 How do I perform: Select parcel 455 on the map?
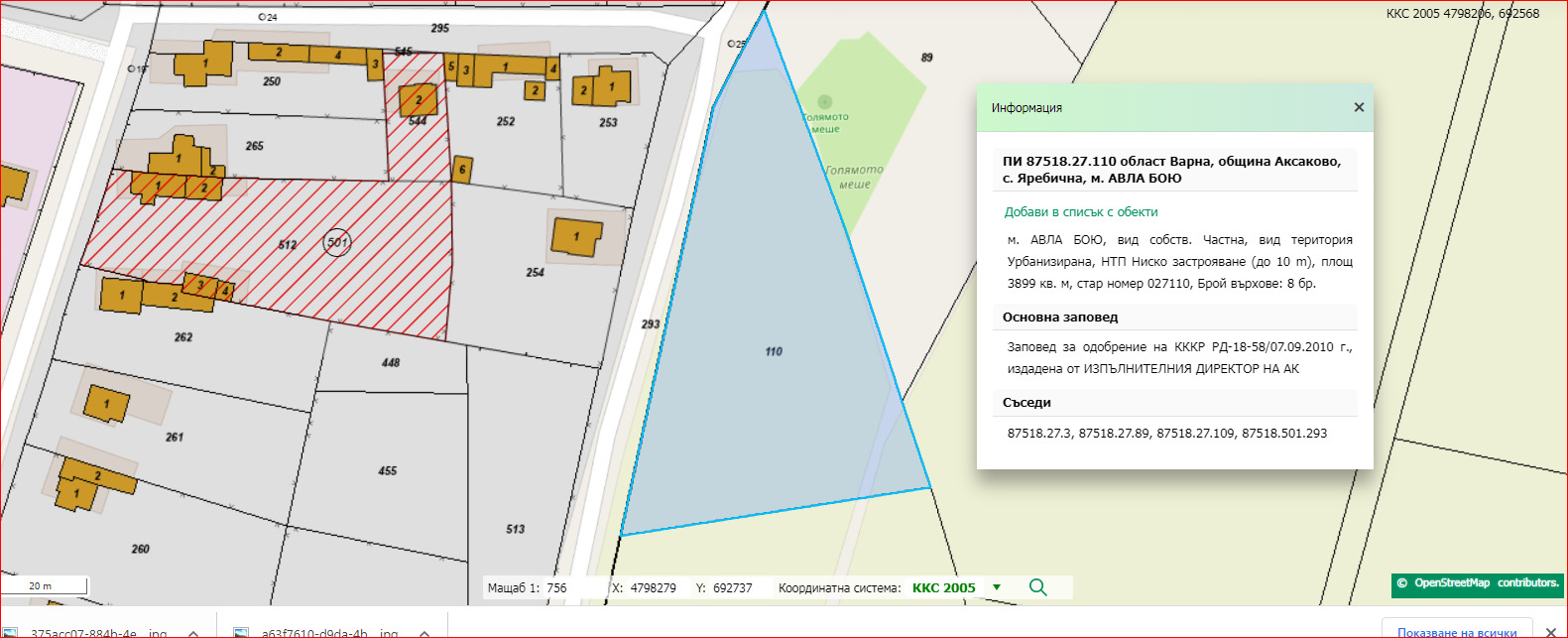(x=387, y=470)
